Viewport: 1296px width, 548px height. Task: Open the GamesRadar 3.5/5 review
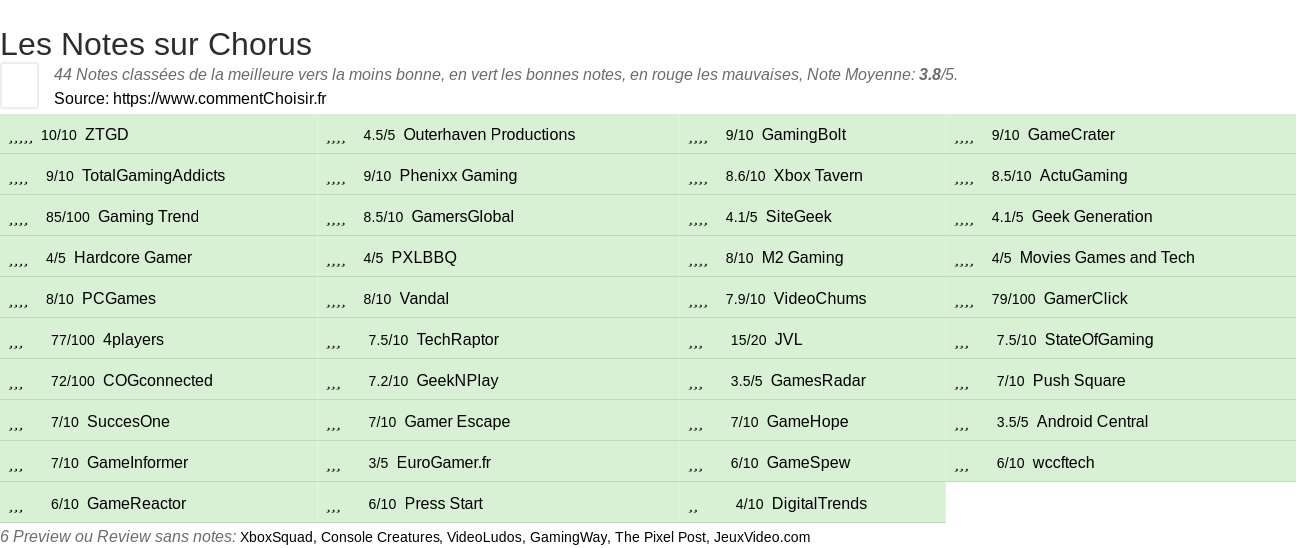(818, 381)
